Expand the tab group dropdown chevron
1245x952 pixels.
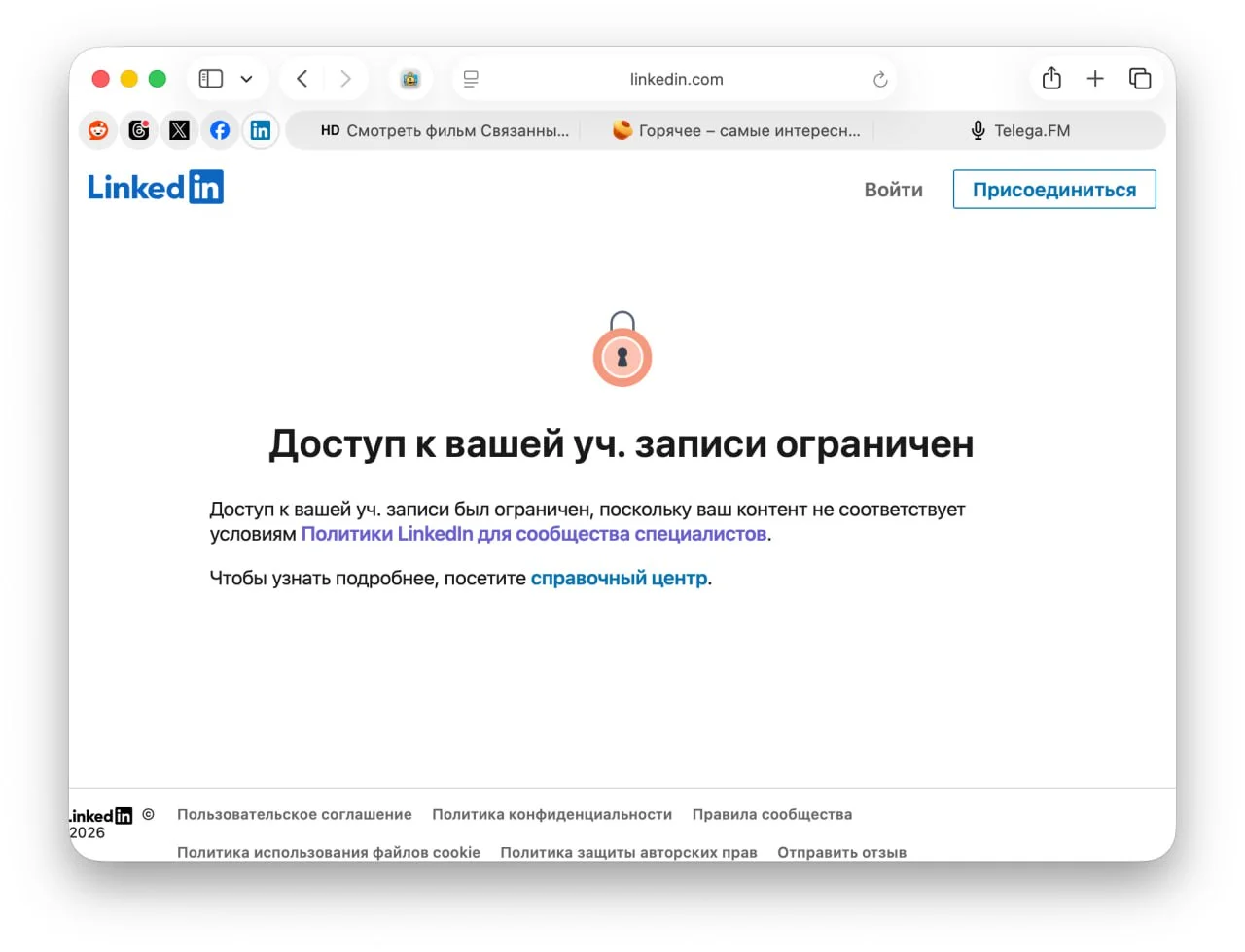tap(247, 79)
